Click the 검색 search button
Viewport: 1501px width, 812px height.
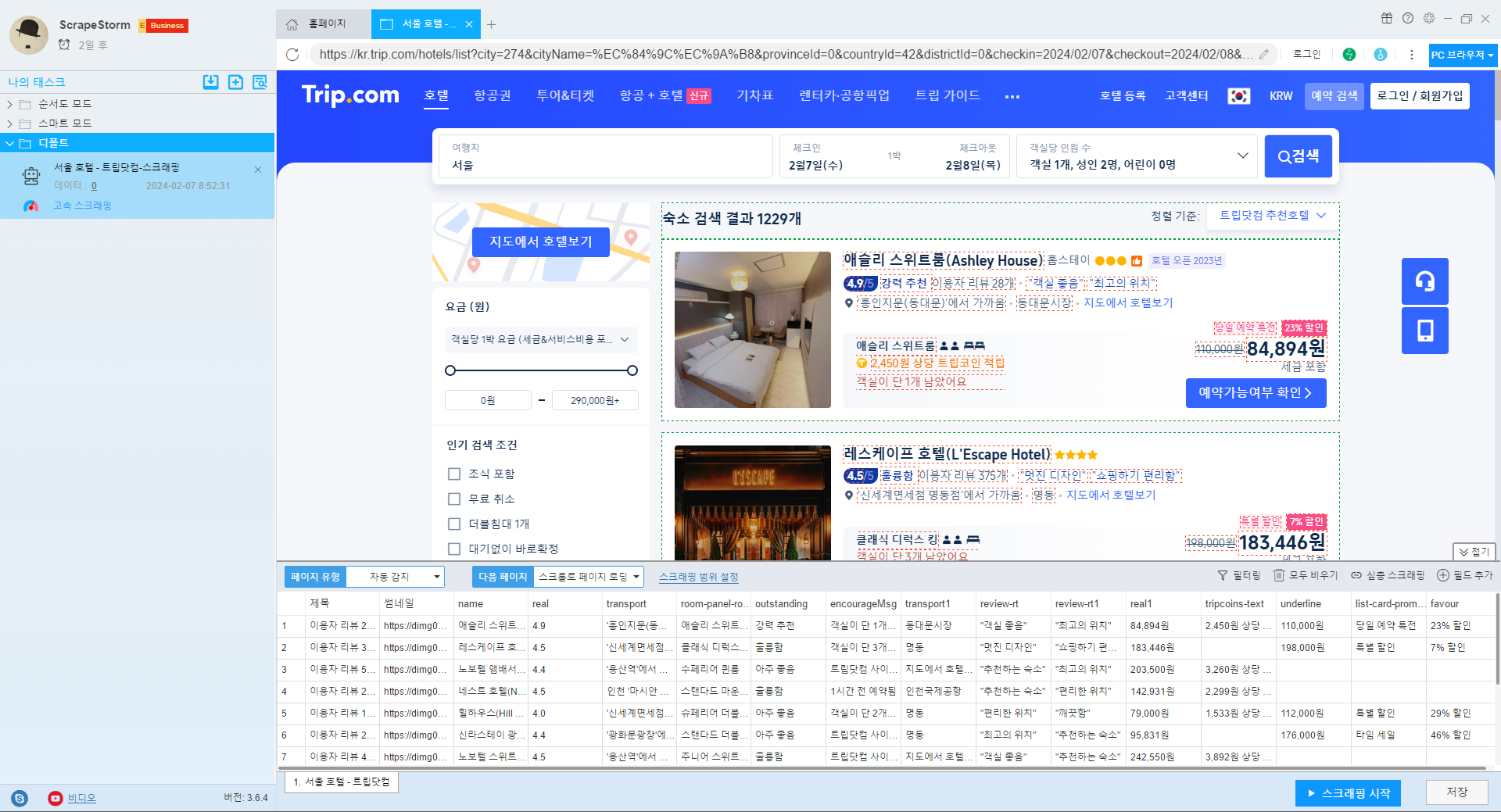(1299, 156)
